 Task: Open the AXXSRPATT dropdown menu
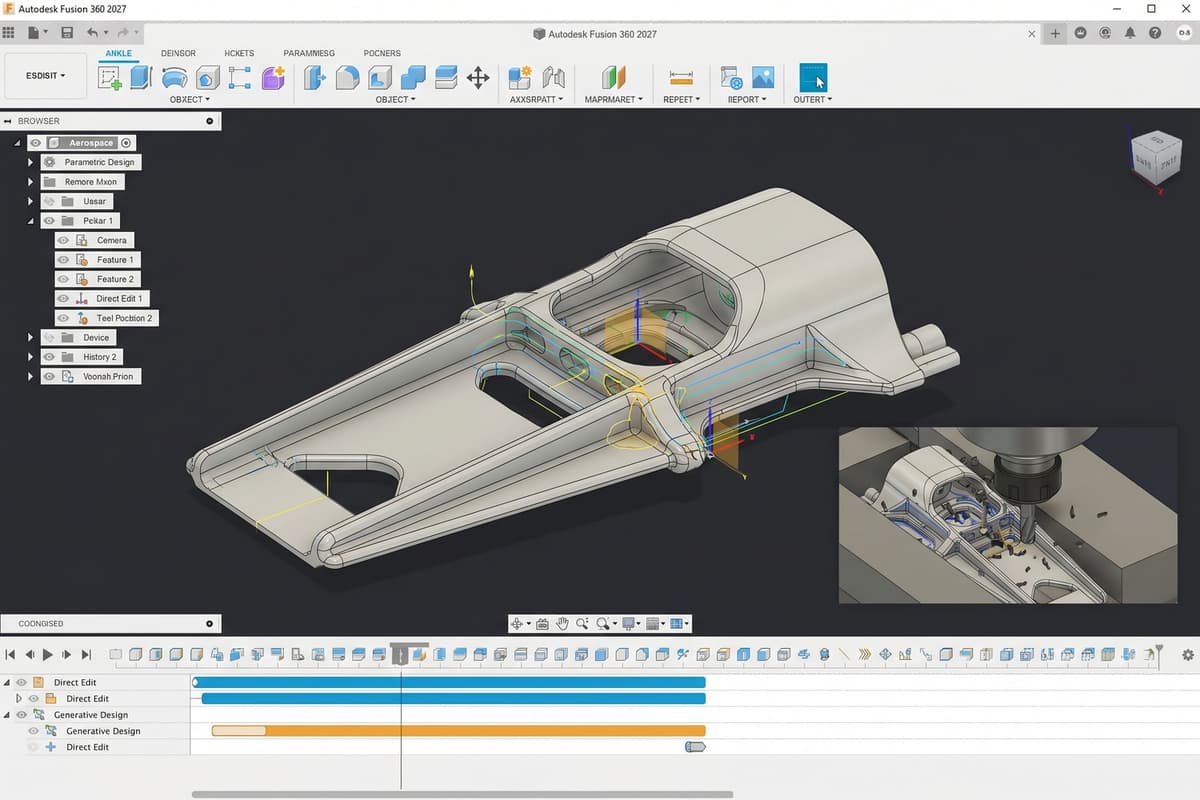pos(536,100)
